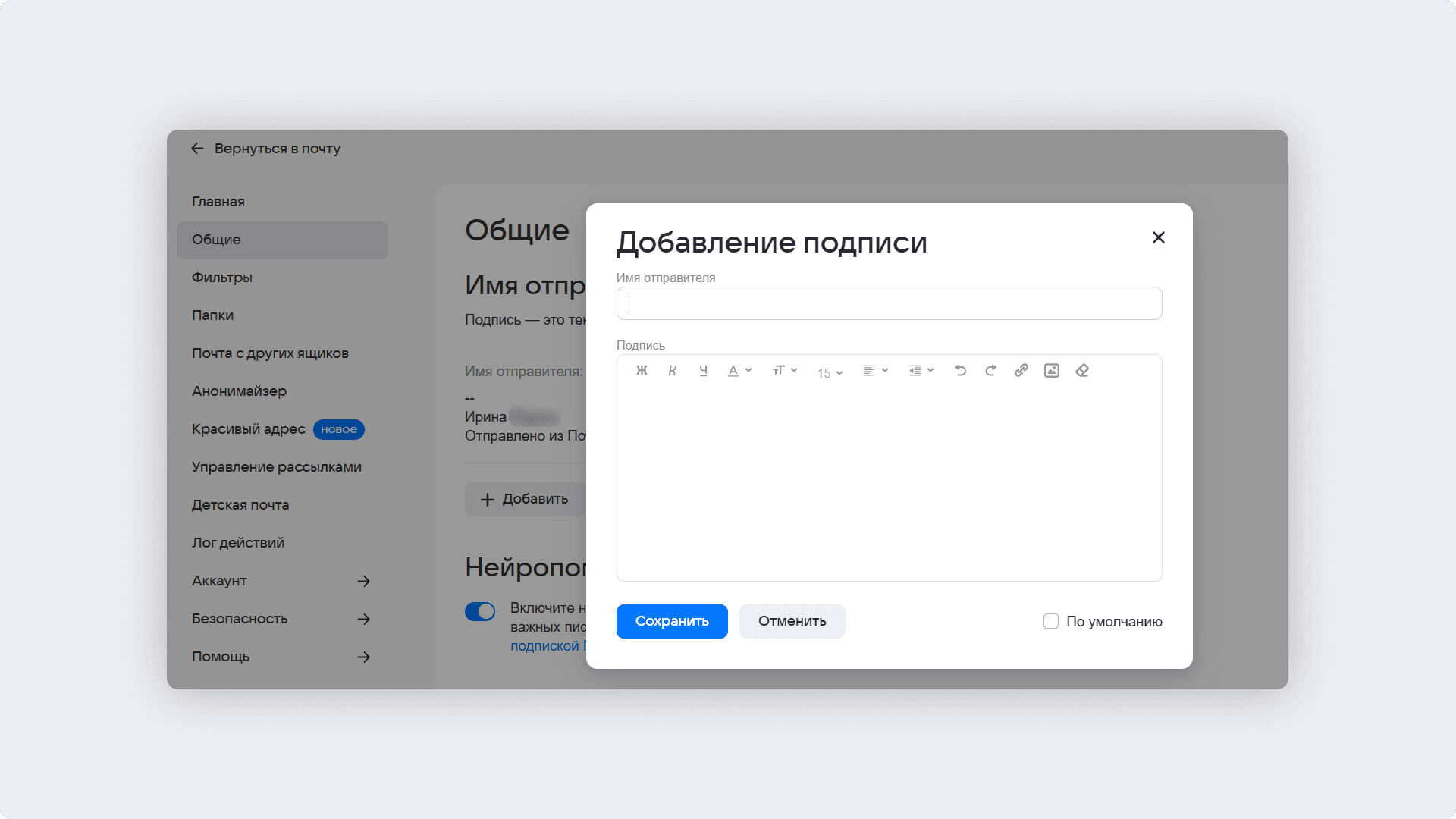Image resolution: width=1456 pixels, height=819 pixels.
Task: Open the indentation options dropdown
Action: (x=921, y=371)
